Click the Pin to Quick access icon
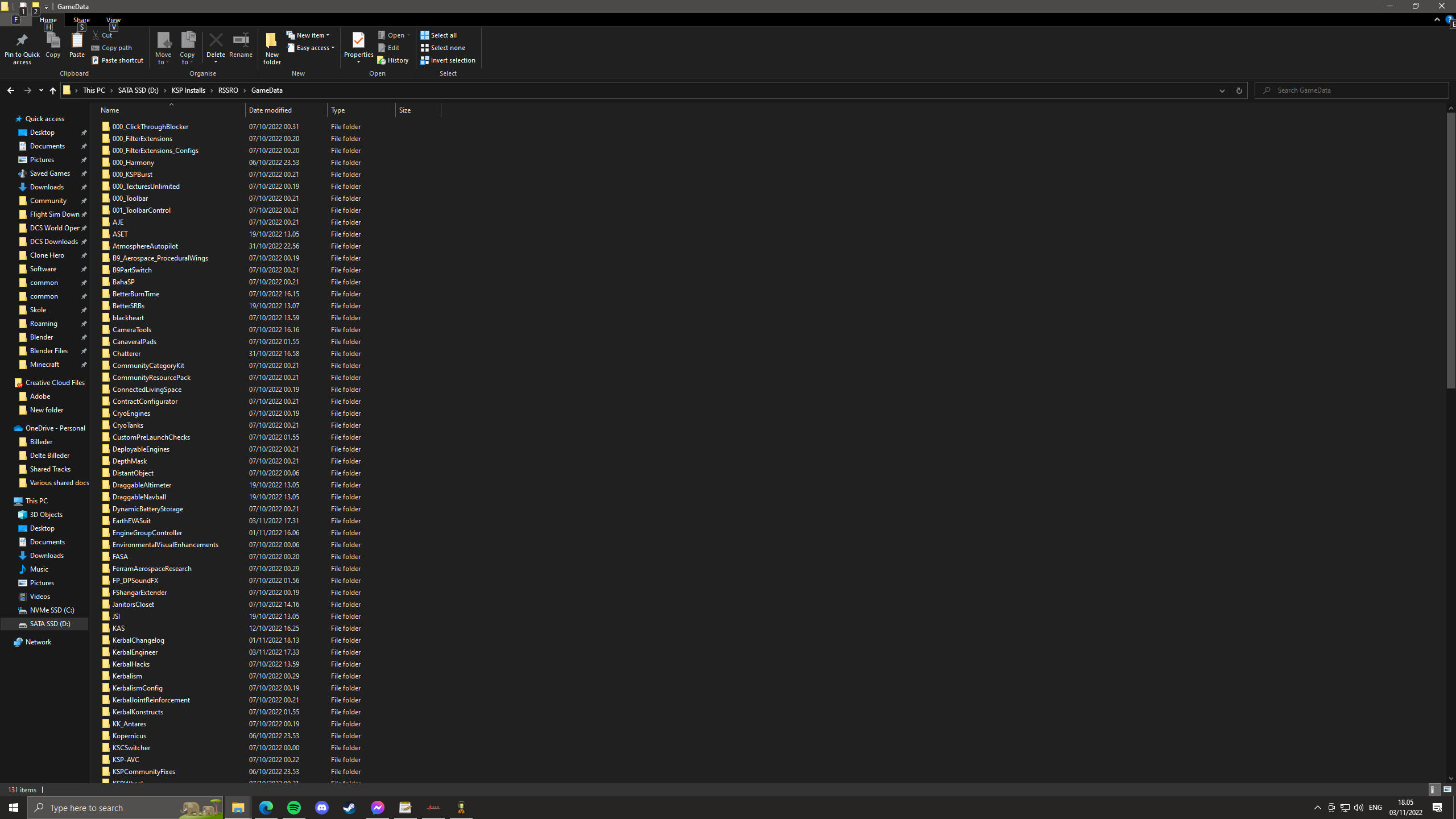The height and width of the screenshot is (819, 1456). [22, 41]
